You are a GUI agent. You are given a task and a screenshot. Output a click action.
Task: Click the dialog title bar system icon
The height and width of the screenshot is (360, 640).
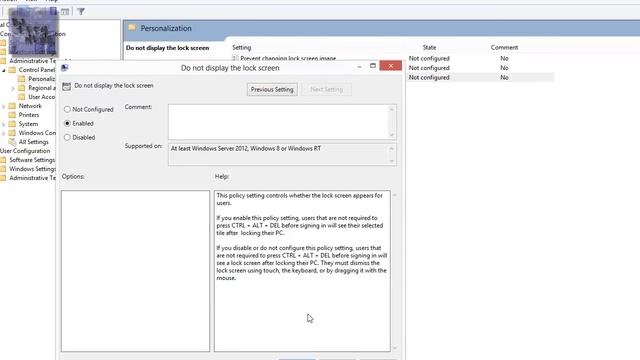coord(64,68)
